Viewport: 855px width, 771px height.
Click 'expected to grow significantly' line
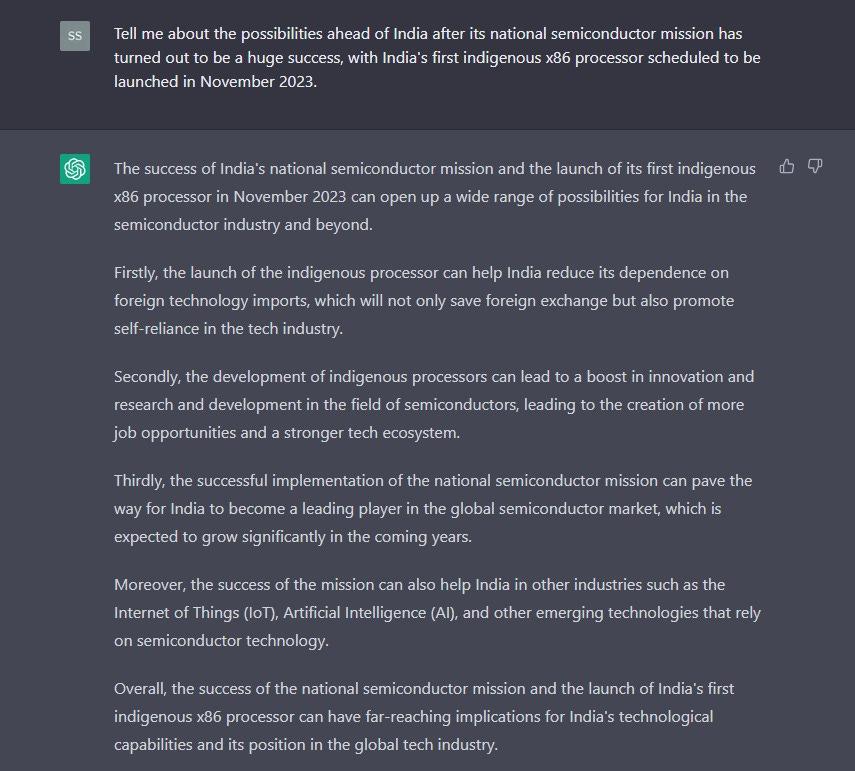[293, 537]
